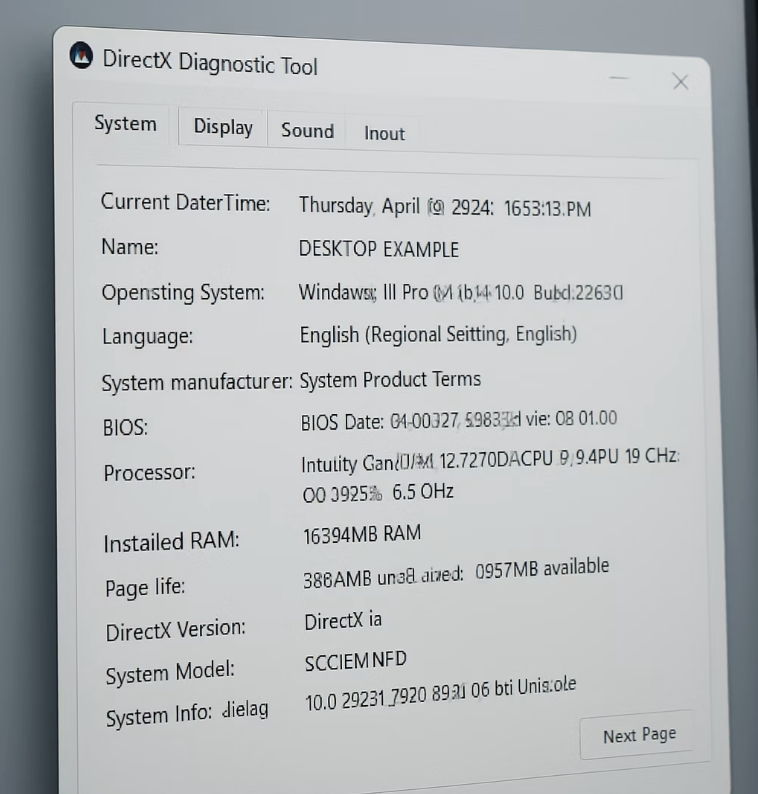Click the 'System Info: dielag' label
The image size is (758, 794).
(x=187, y=714)
